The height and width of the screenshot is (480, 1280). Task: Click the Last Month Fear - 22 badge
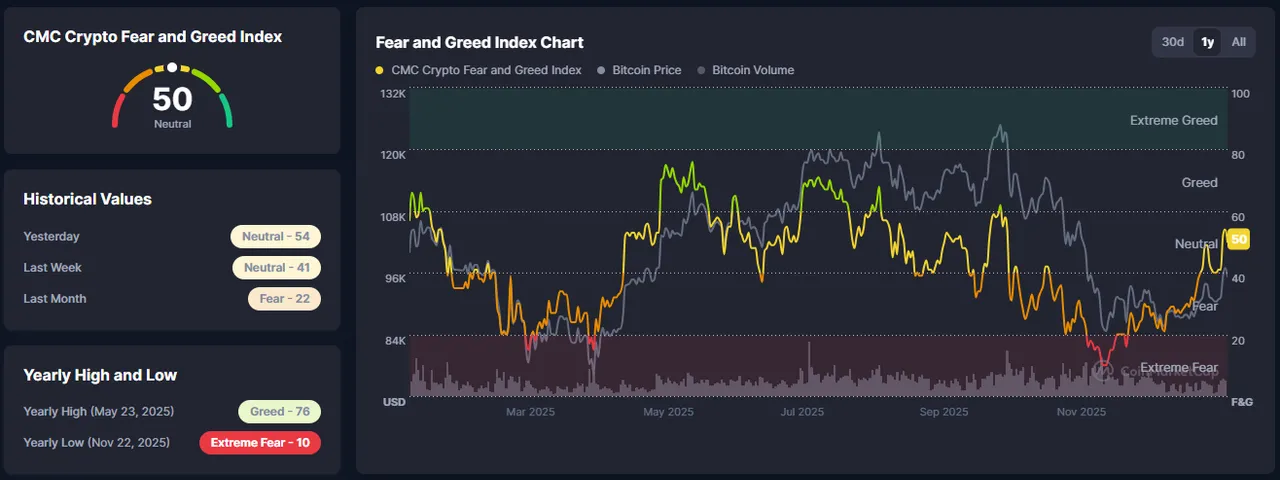pos(284,299)
